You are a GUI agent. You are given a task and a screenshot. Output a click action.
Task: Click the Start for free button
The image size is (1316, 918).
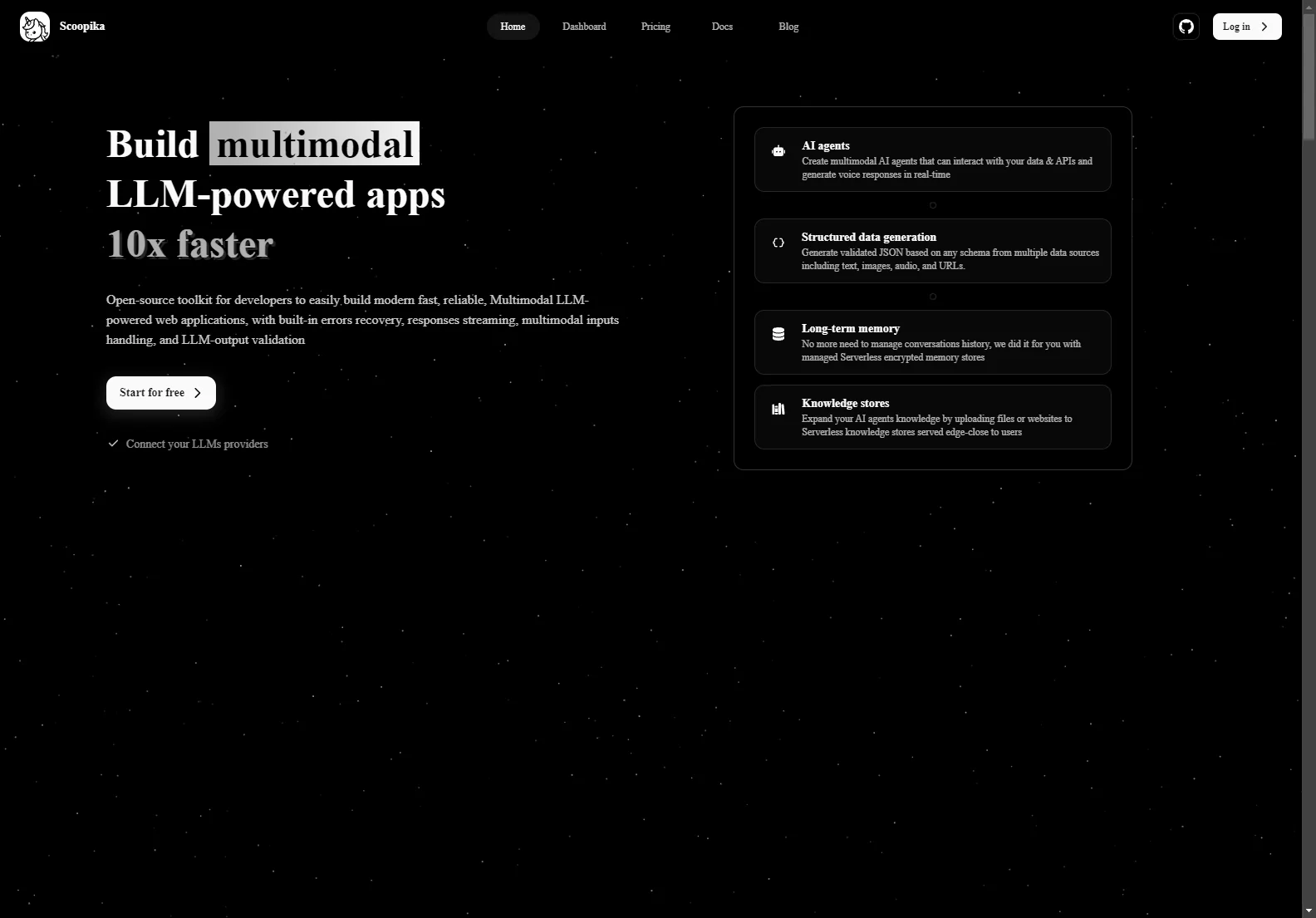(161, 393)
